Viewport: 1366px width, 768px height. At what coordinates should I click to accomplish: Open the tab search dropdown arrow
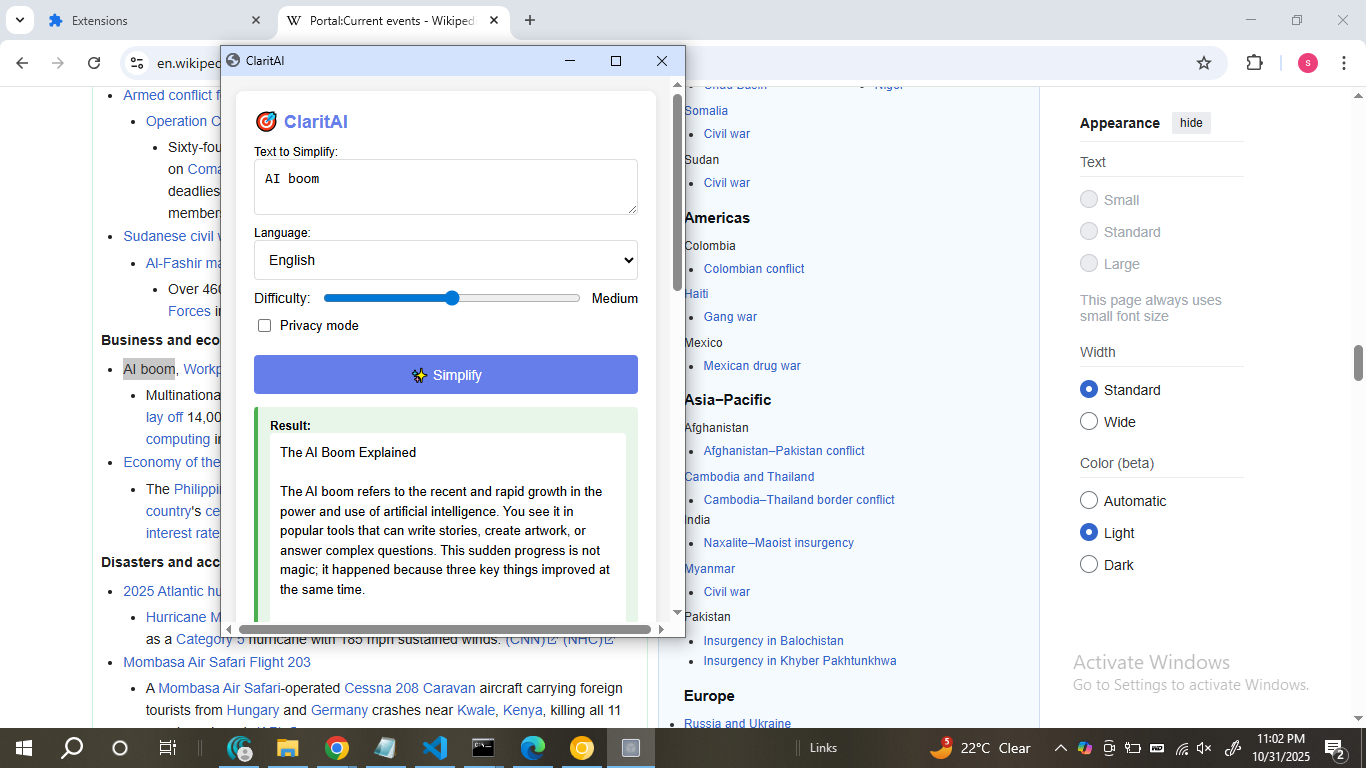(x=19, y=20)
